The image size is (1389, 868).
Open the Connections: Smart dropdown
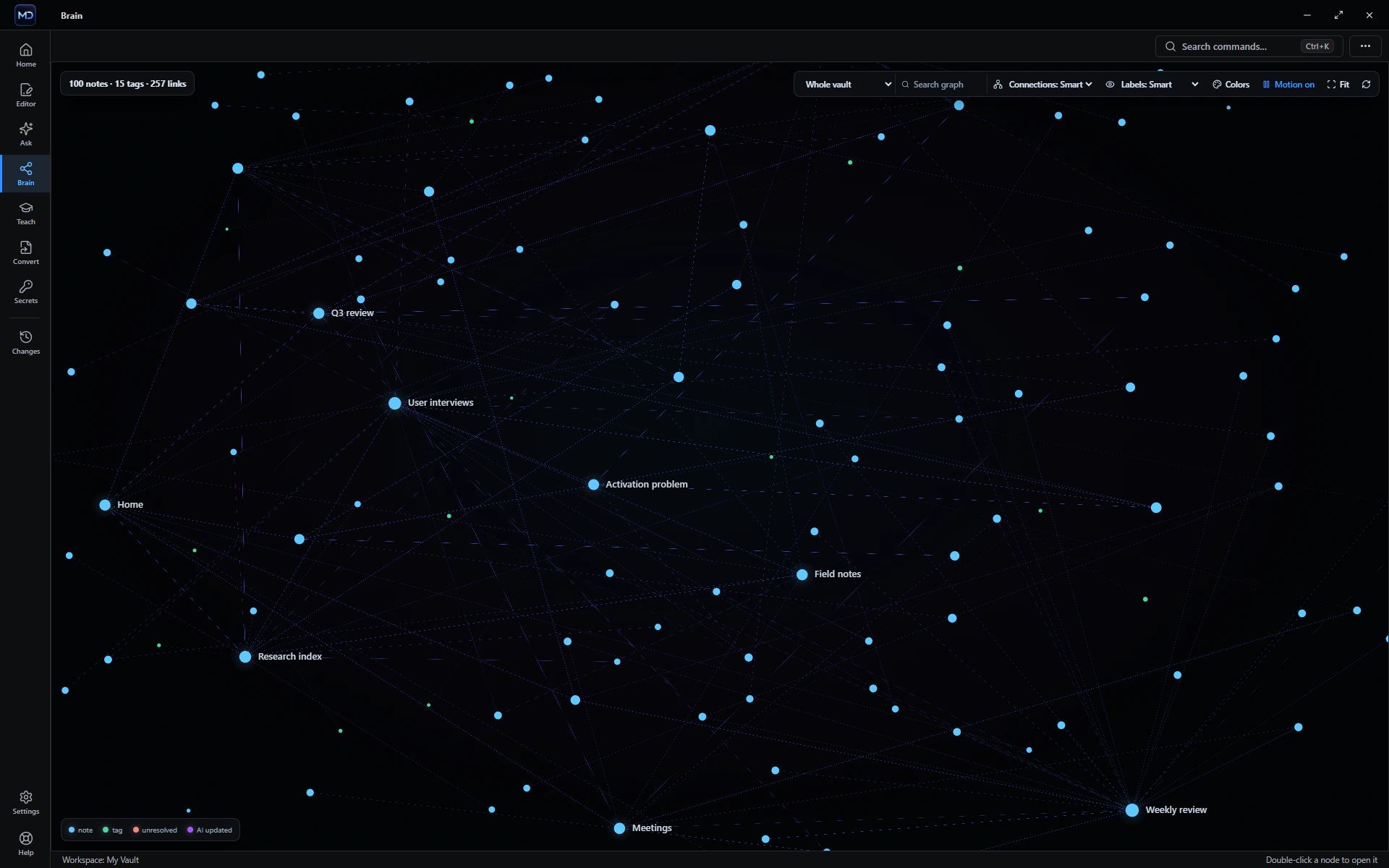tap(1042, 85)
